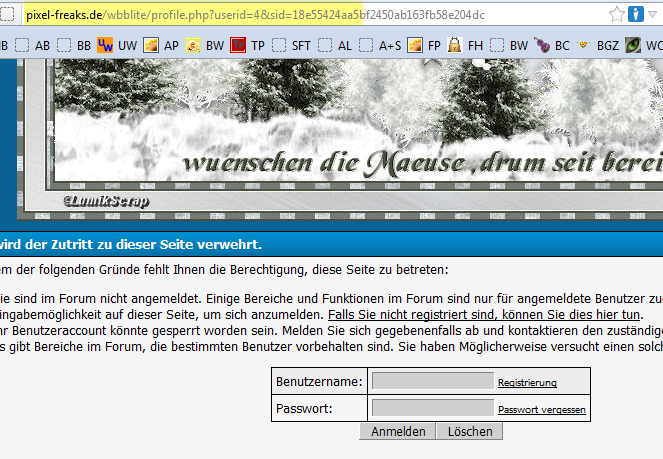Open the Registrierung link
This screenshot has width=663, height=459.
527,382
